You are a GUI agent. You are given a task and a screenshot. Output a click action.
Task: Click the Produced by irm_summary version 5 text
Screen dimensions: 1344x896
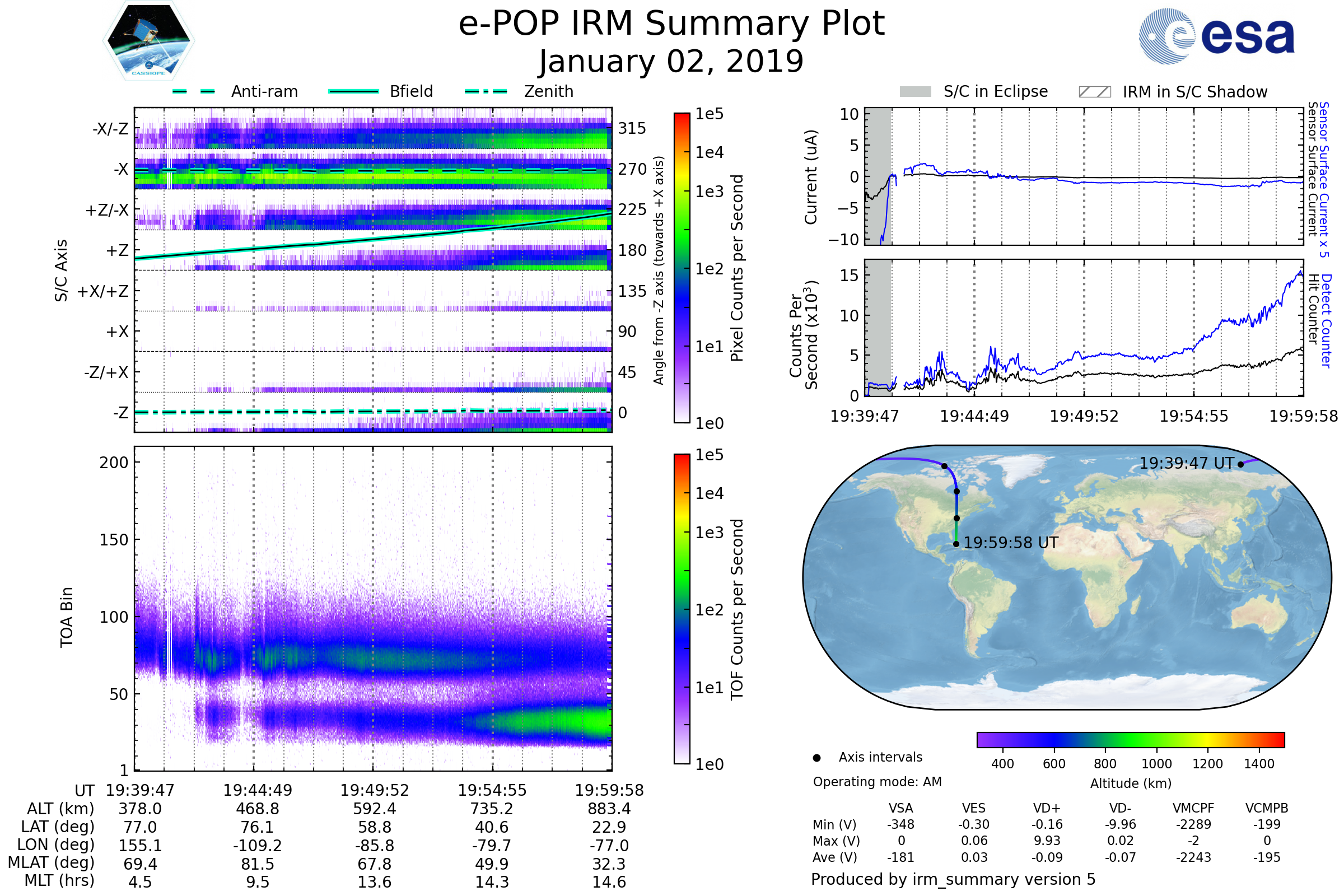(953, 879)
